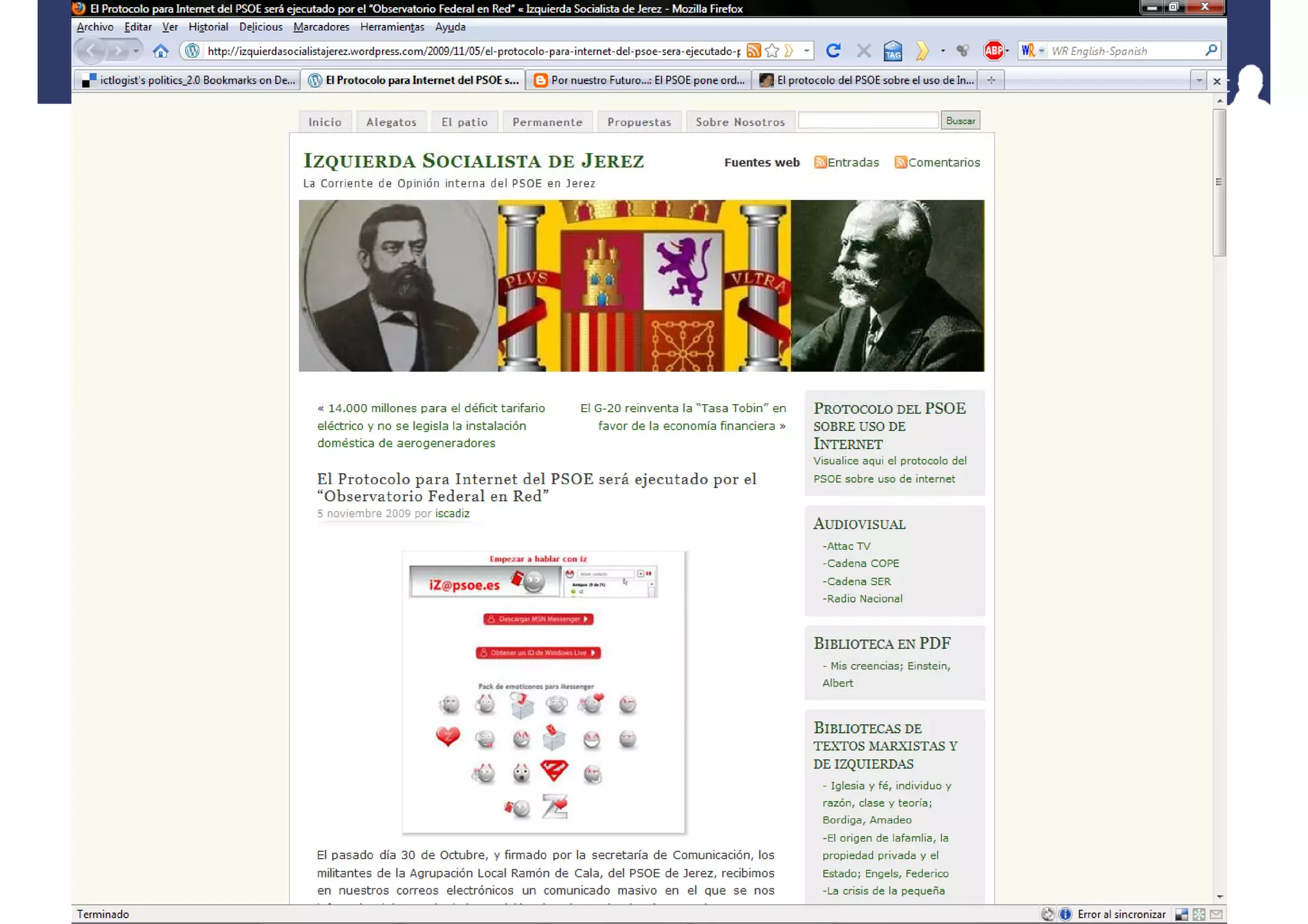This screenshot has height=924, width=1308.
Task: Click the address bar URL field
Action: pyautogui.click(x=473, y=51)
